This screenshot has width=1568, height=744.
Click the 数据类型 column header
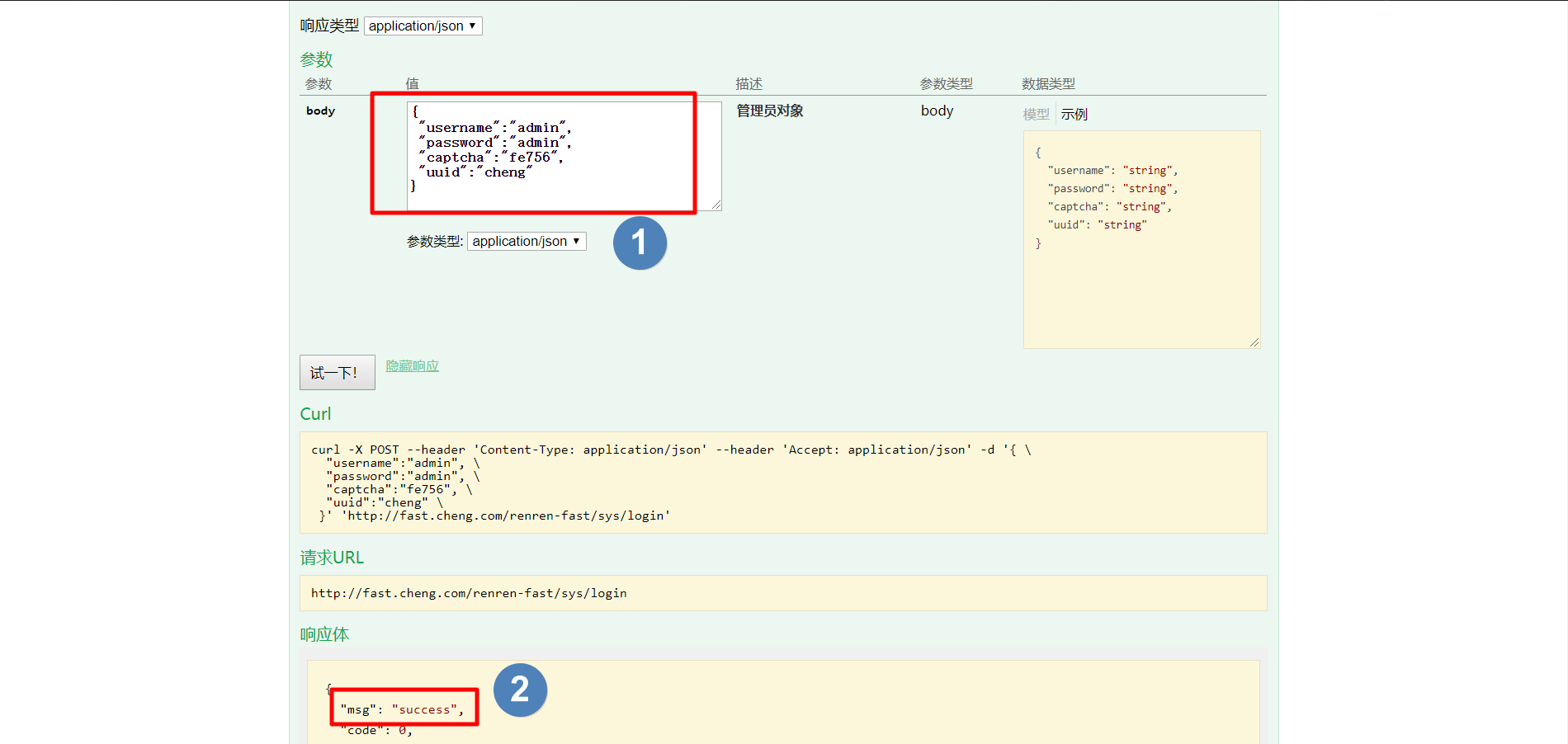[x=1048, y=83]
